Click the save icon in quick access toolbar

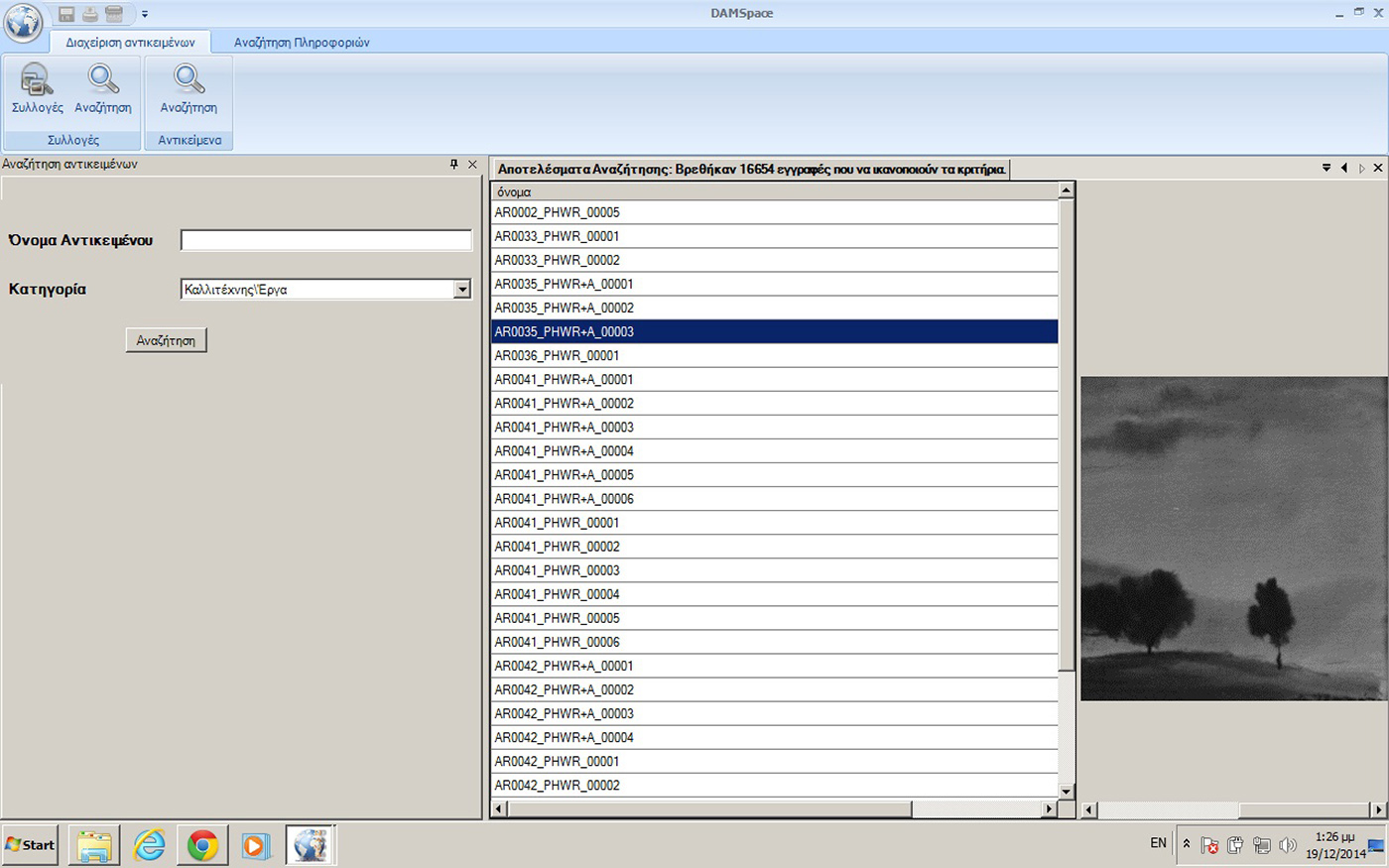(66, 14)
